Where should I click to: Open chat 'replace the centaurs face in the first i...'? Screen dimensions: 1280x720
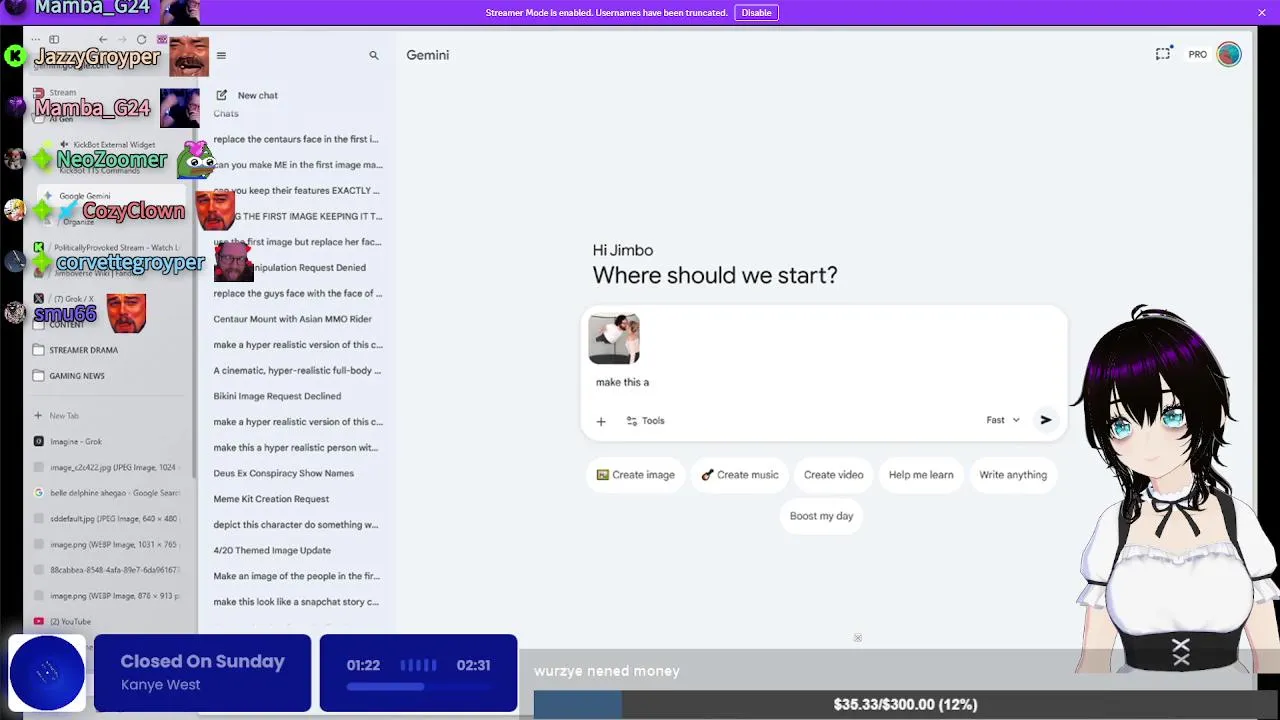coord(296,139)
